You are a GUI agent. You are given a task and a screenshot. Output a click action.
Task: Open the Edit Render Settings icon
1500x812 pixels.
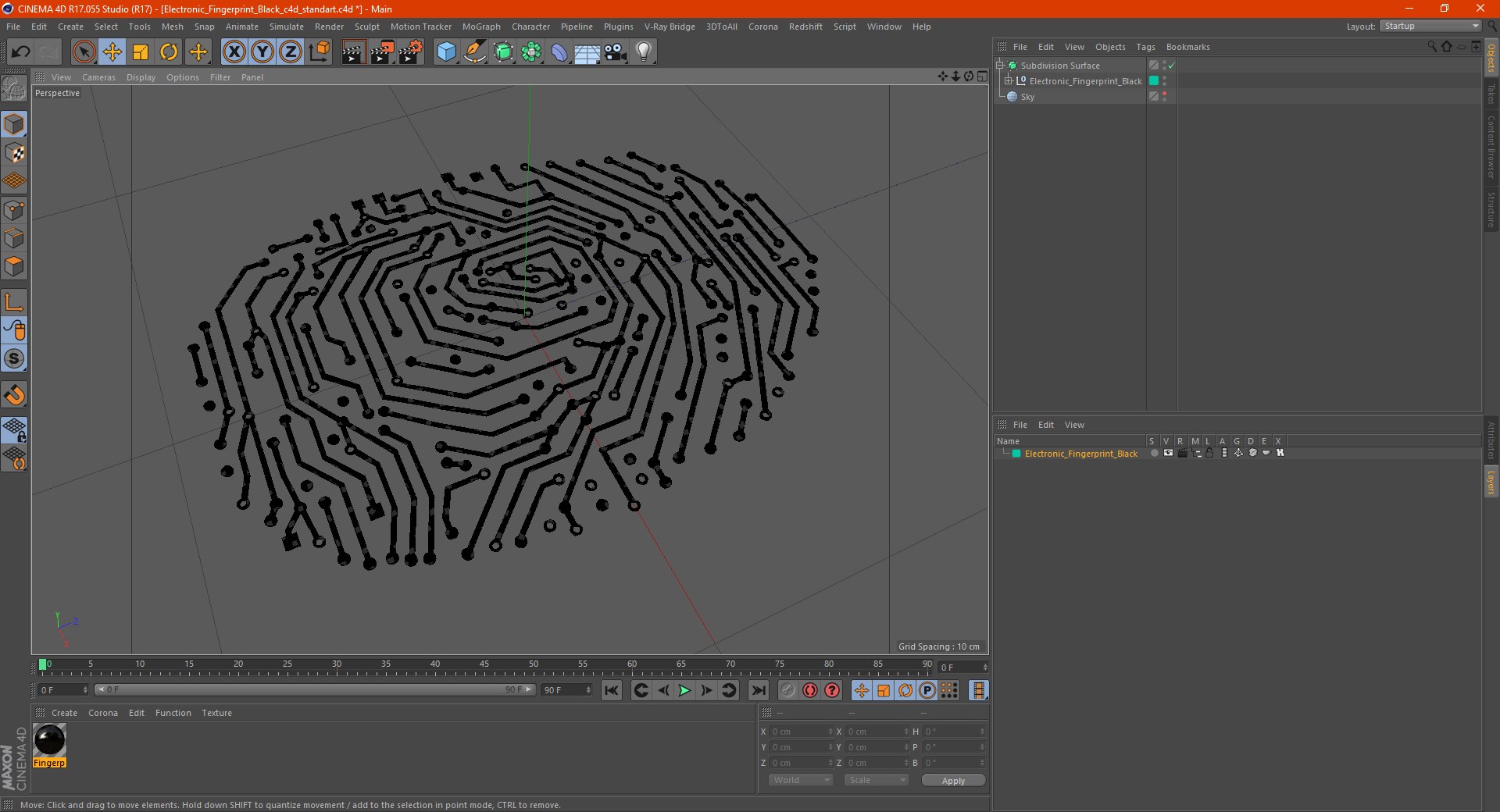coord(411,52)
